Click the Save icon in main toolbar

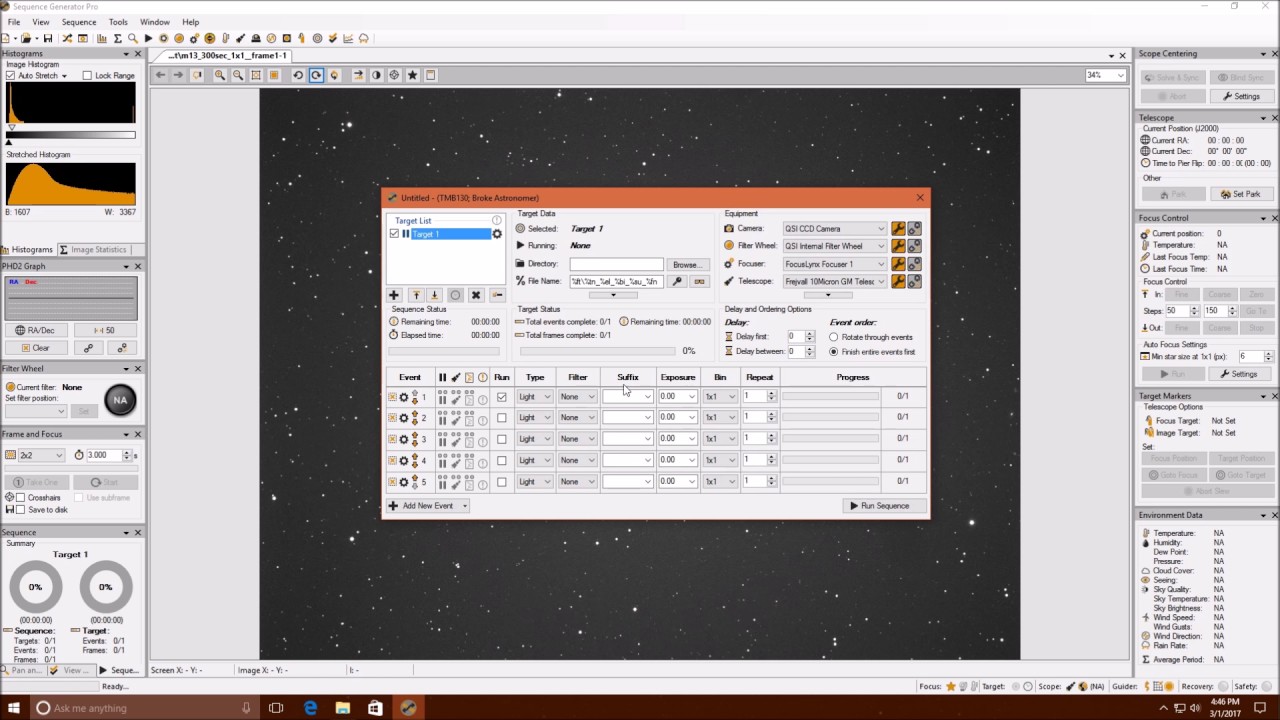pyautogui.click(x=47, y=38)
